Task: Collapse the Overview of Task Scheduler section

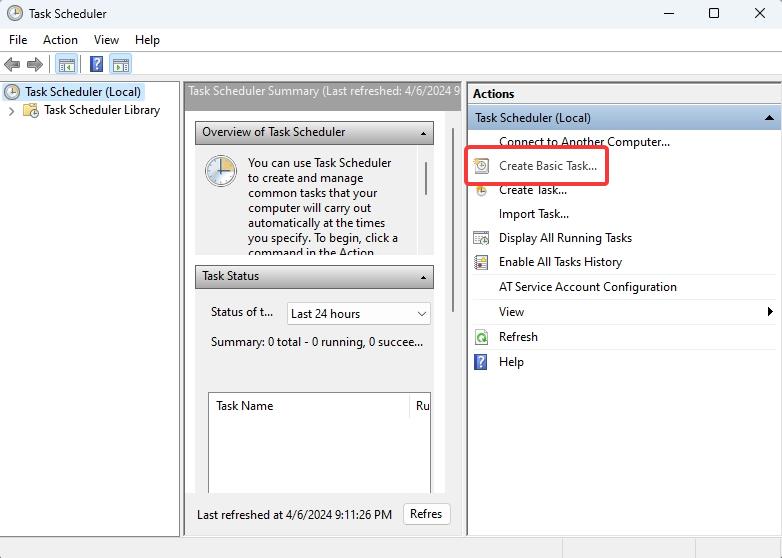Action: coord(423,133)
